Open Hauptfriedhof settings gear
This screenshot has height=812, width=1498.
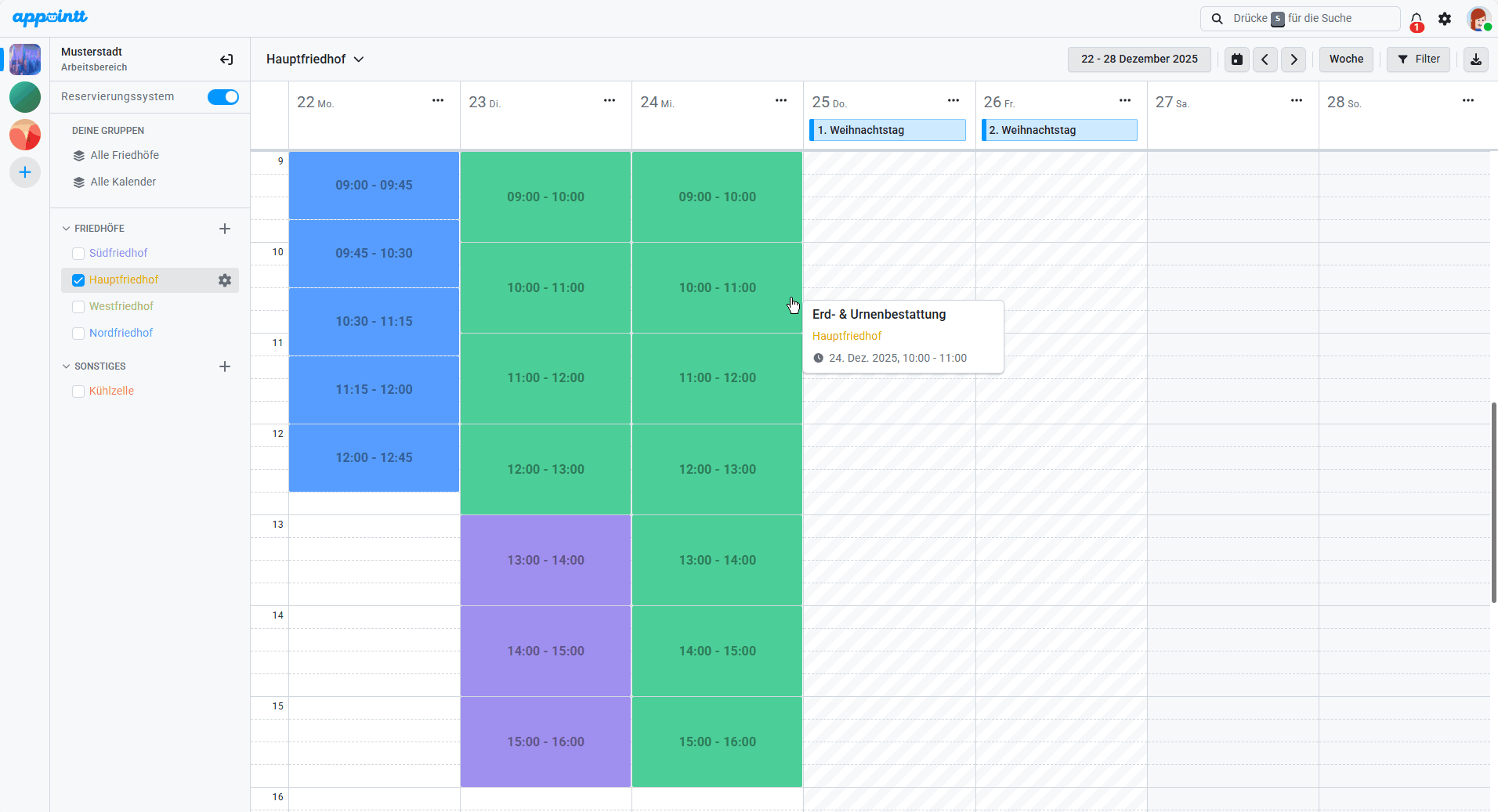(225, 280)
